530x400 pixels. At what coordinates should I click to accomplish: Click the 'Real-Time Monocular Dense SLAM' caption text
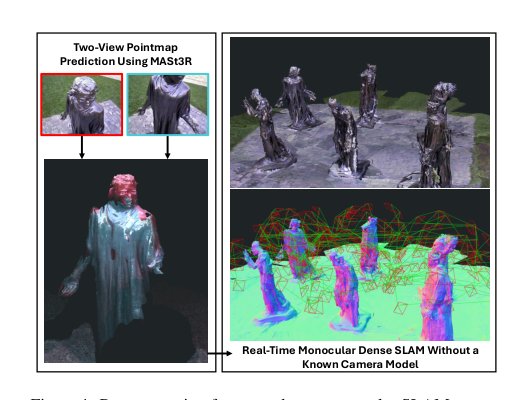coord(360,357)
